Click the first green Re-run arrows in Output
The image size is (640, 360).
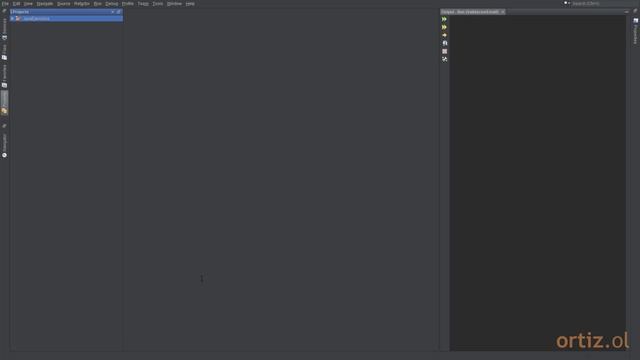(444, 19)
